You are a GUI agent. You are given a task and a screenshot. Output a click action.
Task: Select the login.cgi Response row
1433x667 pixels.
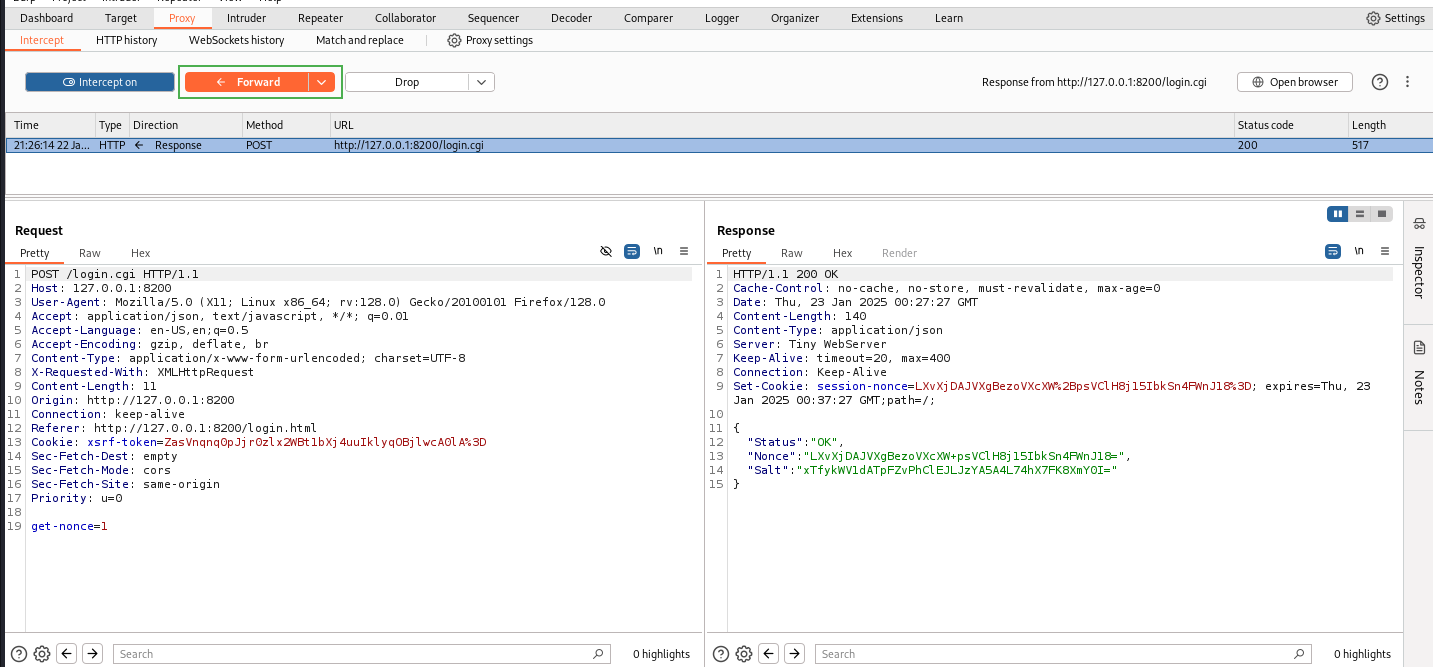718,145
